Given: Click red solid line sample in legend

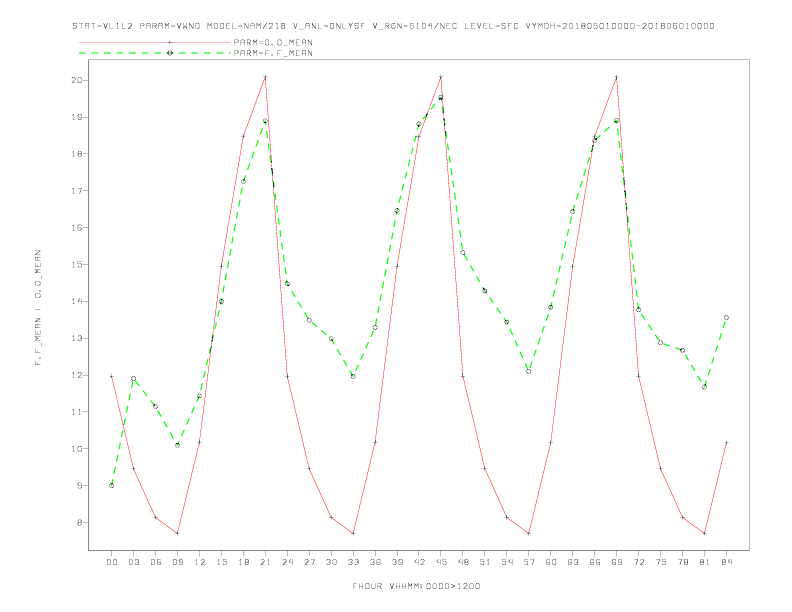Looking at the screenshot, I should pos(155,42).
